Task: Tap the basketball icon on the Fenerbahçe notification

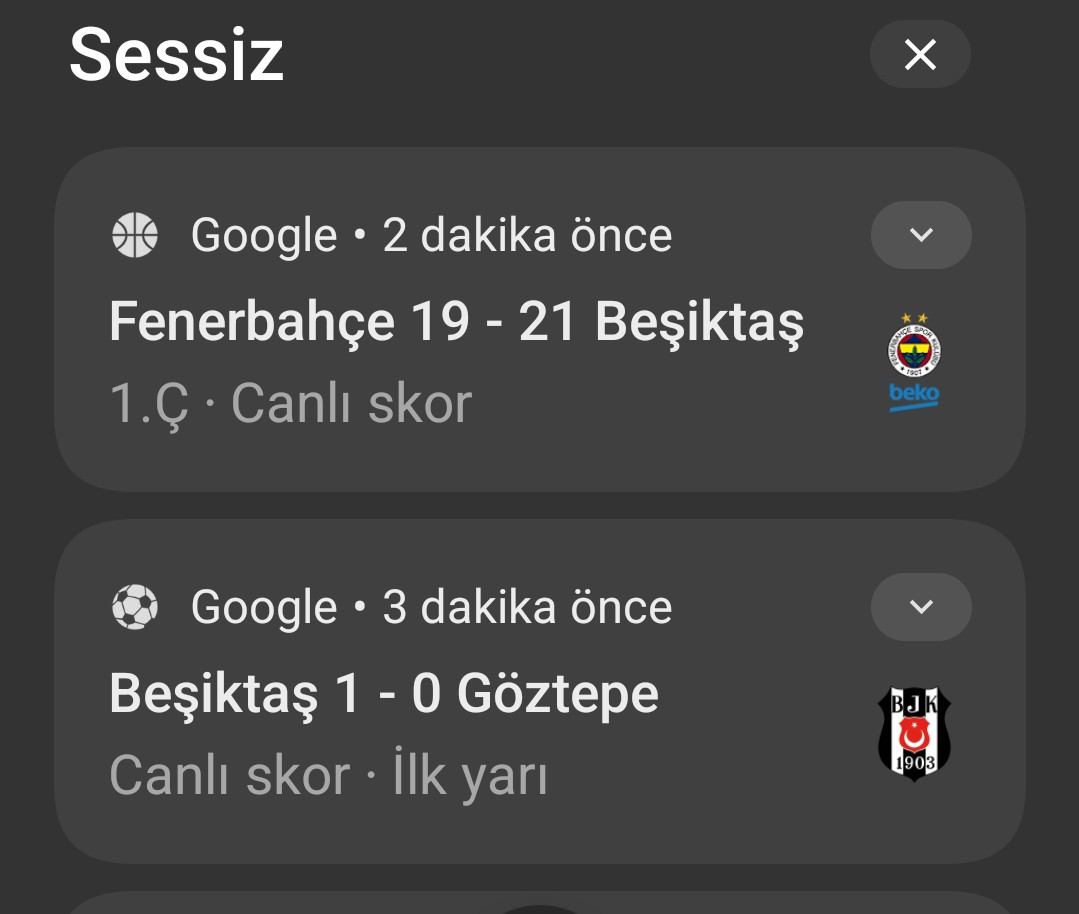Action: 135,236
